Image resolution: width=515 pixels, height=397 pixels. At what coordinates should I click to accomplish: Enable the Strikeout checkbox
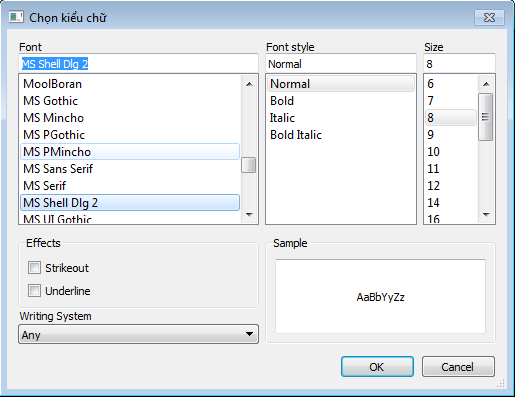pos(34,268)
